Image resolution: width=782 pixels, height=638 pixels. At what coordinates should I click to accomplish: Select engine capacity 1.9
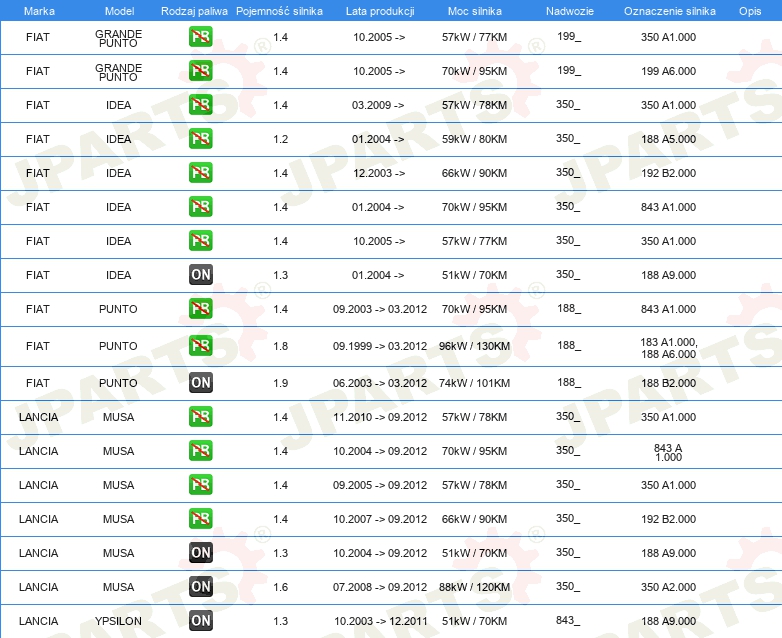[280, 383]
